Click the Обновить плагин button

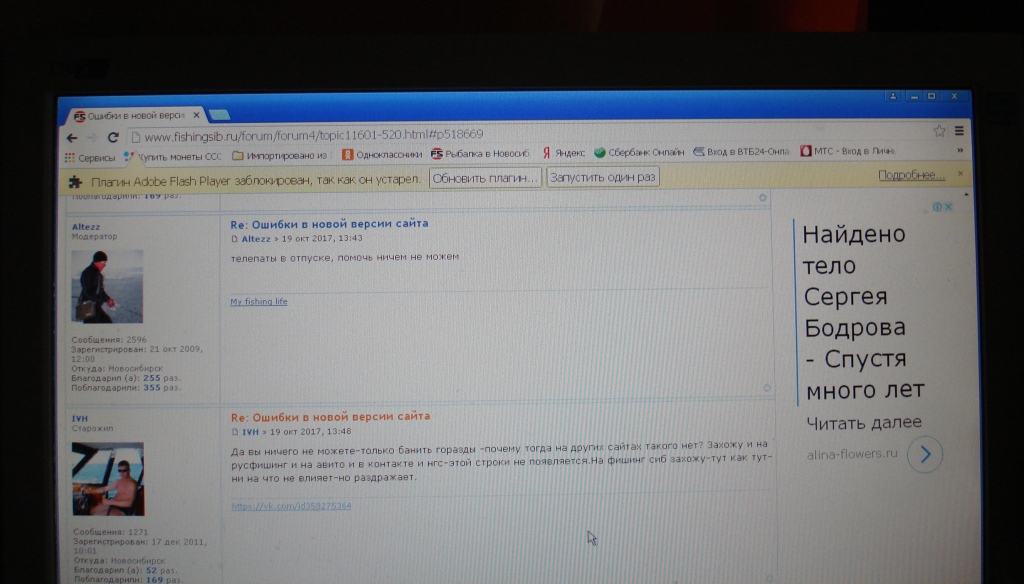[x=485, y=177]
